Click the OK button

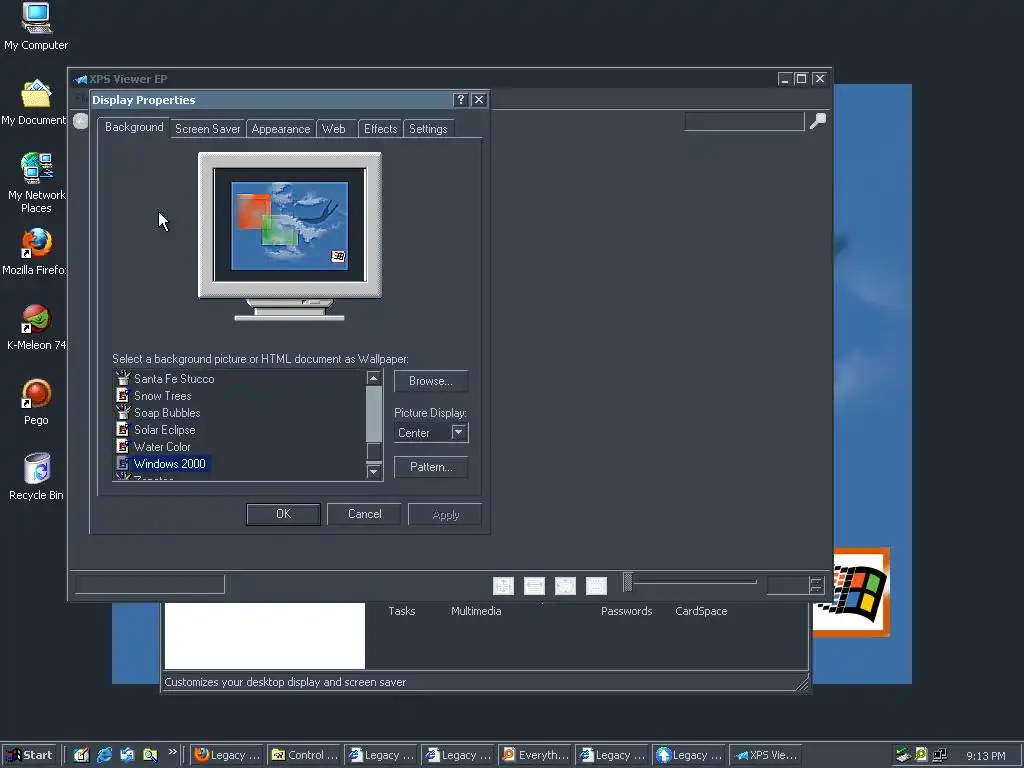[x=283, y=514]
